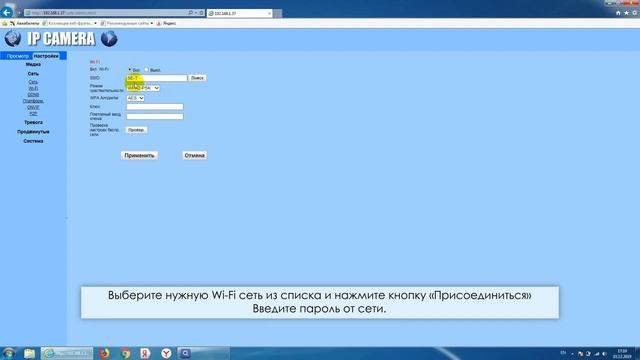The width and height of the screenshot is (640, 360).
Task: Click the Применить button
Action: (140, 156)
